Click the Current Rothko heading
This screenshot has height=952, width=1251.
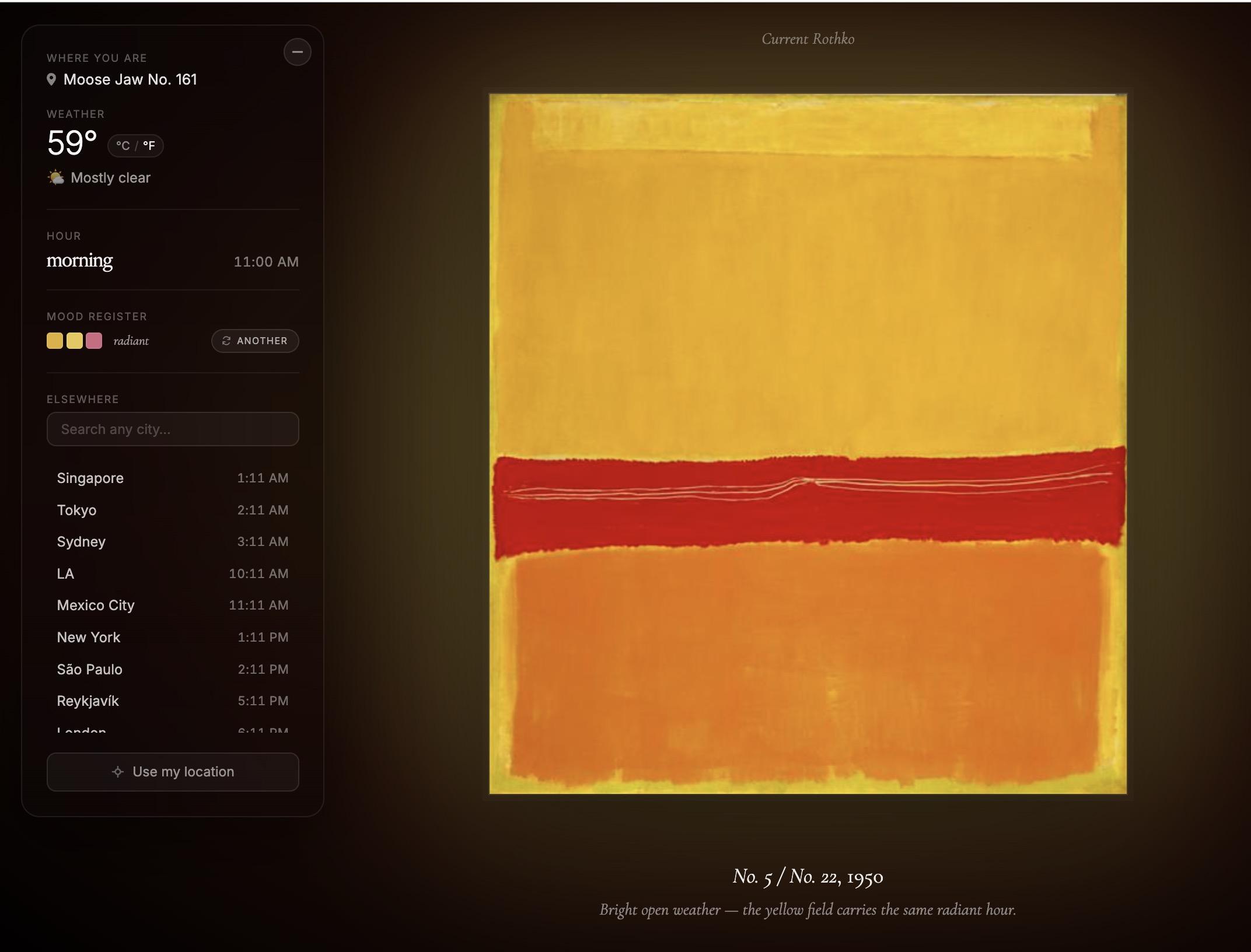point(808,39)
